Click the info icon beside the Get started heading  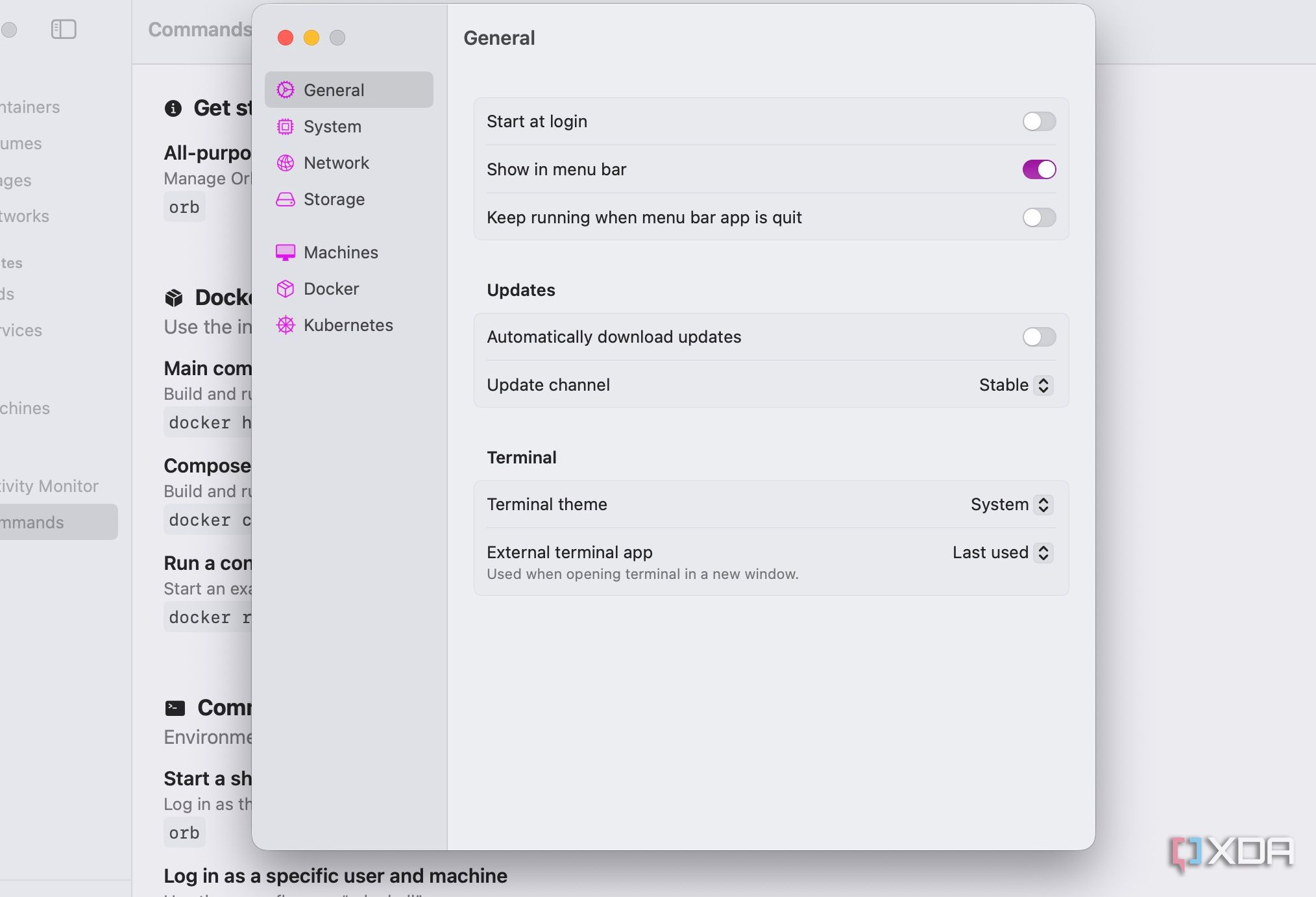click(x=173, y=108)
